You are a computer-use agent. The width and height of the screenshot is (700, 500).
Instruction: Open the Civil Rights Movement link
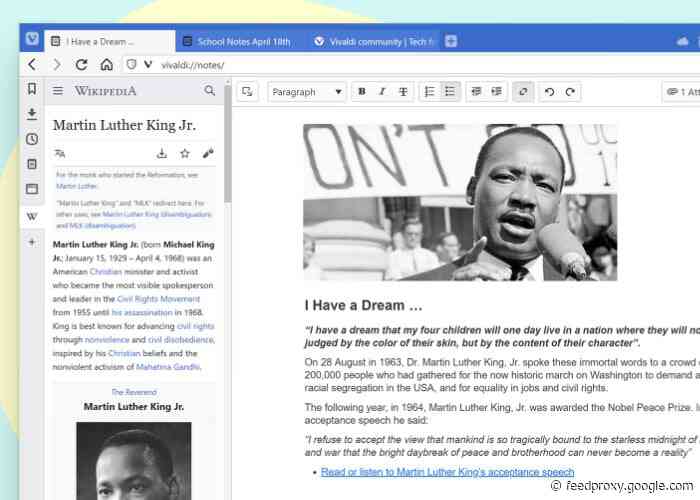tap(158, 299)
